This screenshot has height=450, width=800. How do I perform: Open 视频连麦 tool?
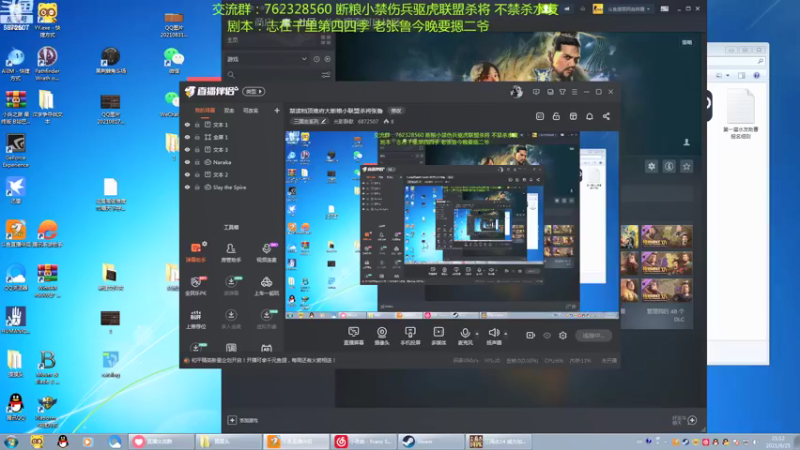click(x=266, y=252)
